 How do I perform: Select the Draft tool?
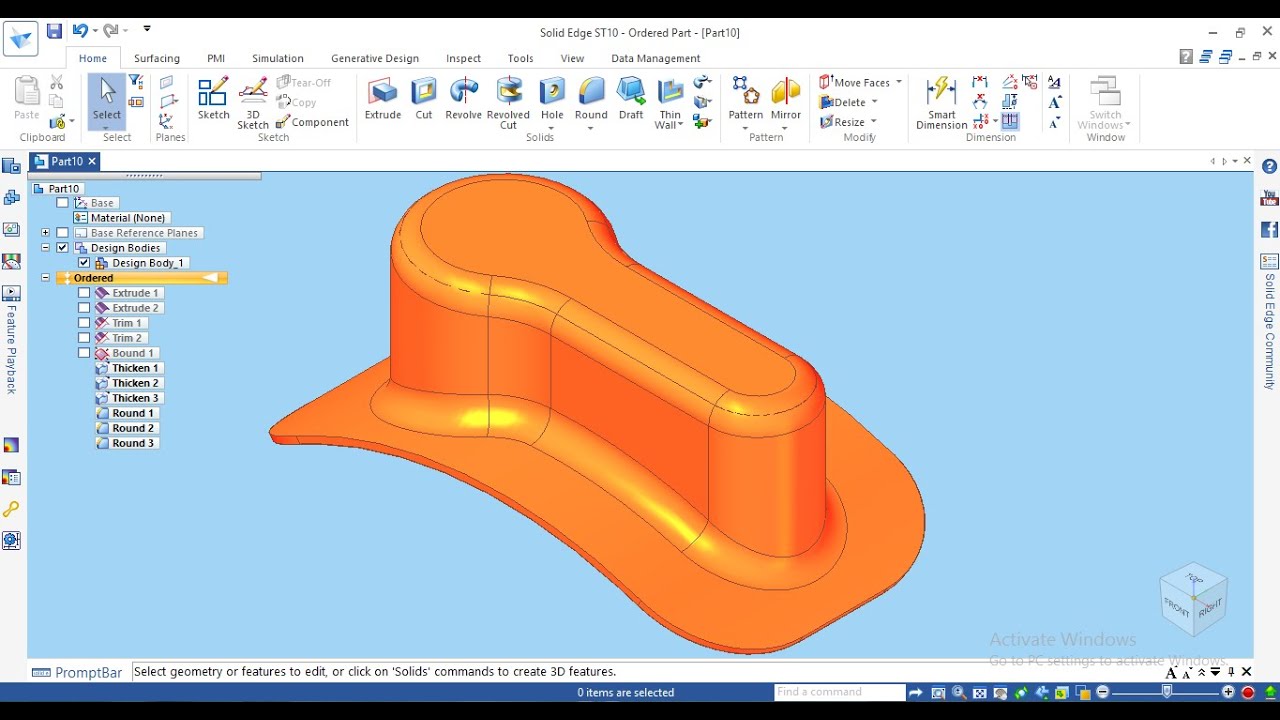(631, 100)
